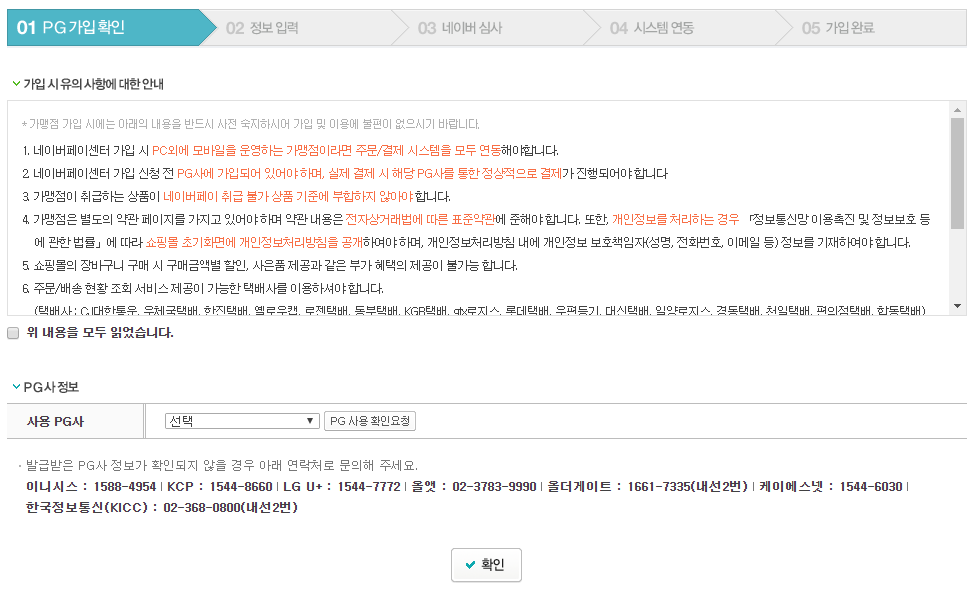This screenshot has width=975, height=591.
Task: Click '올앳 : 02-3783-9990' contact text
Action: pos(474,486)
